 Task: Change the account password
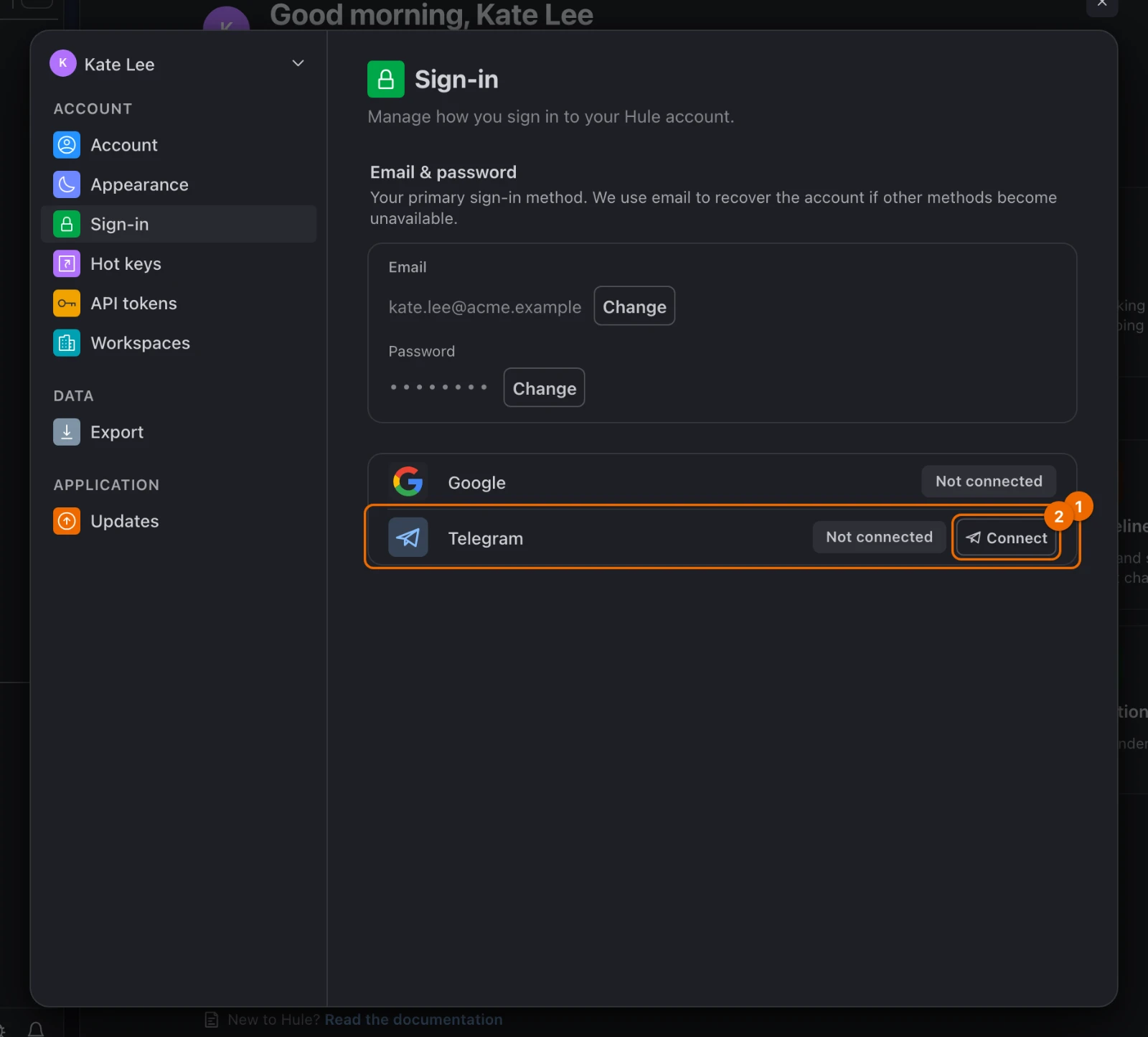pyautogui.click(x=544, y=388)
